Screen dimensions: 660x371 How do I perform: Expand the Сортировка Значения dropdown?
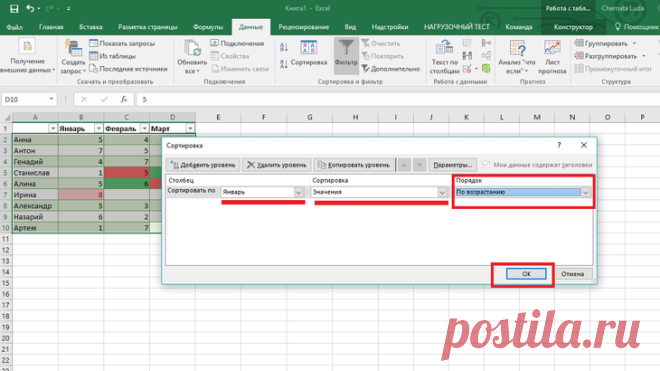(x=442, y=192)
